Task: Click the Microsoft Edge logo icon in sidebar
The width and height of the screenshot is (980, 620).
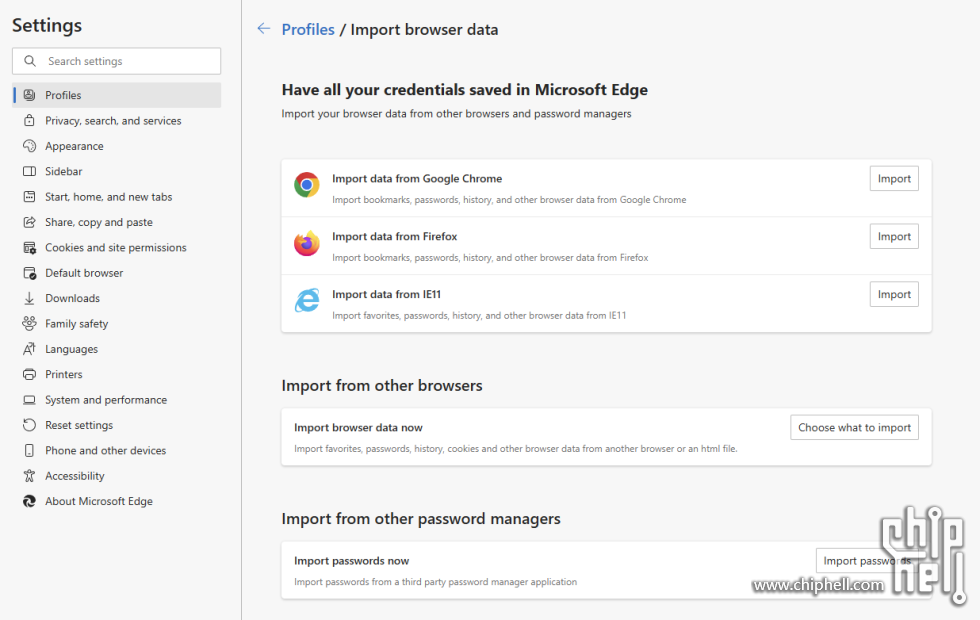Action: coord(29,501)
